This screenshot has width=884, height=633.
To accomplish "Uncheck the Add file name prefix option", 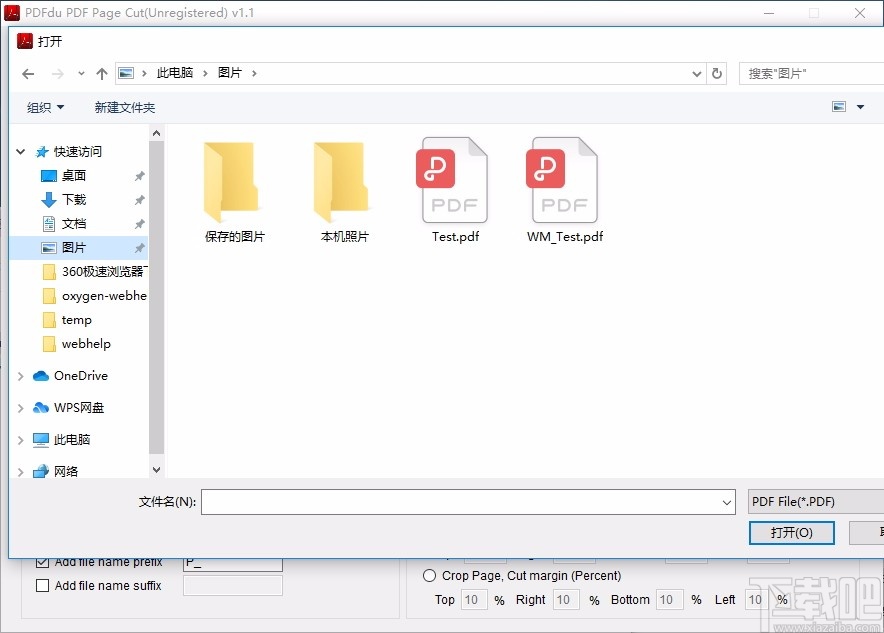I will [x=44, y=562].
